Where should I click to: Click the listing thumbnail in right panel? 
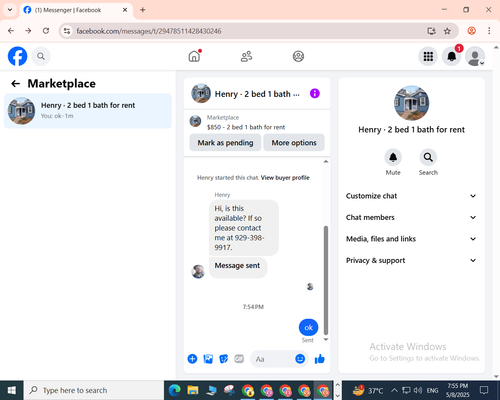click(x=411, y=103)
